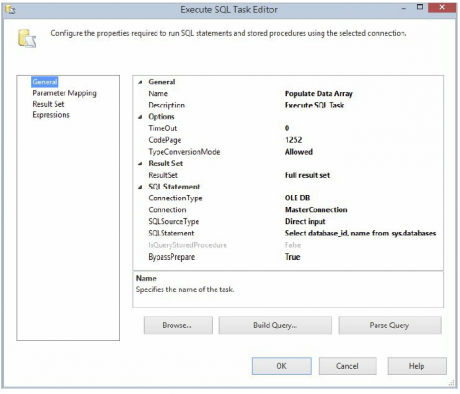Collapse the SQL Statement property category
The image size is (460, 394).
click(140, 187)
